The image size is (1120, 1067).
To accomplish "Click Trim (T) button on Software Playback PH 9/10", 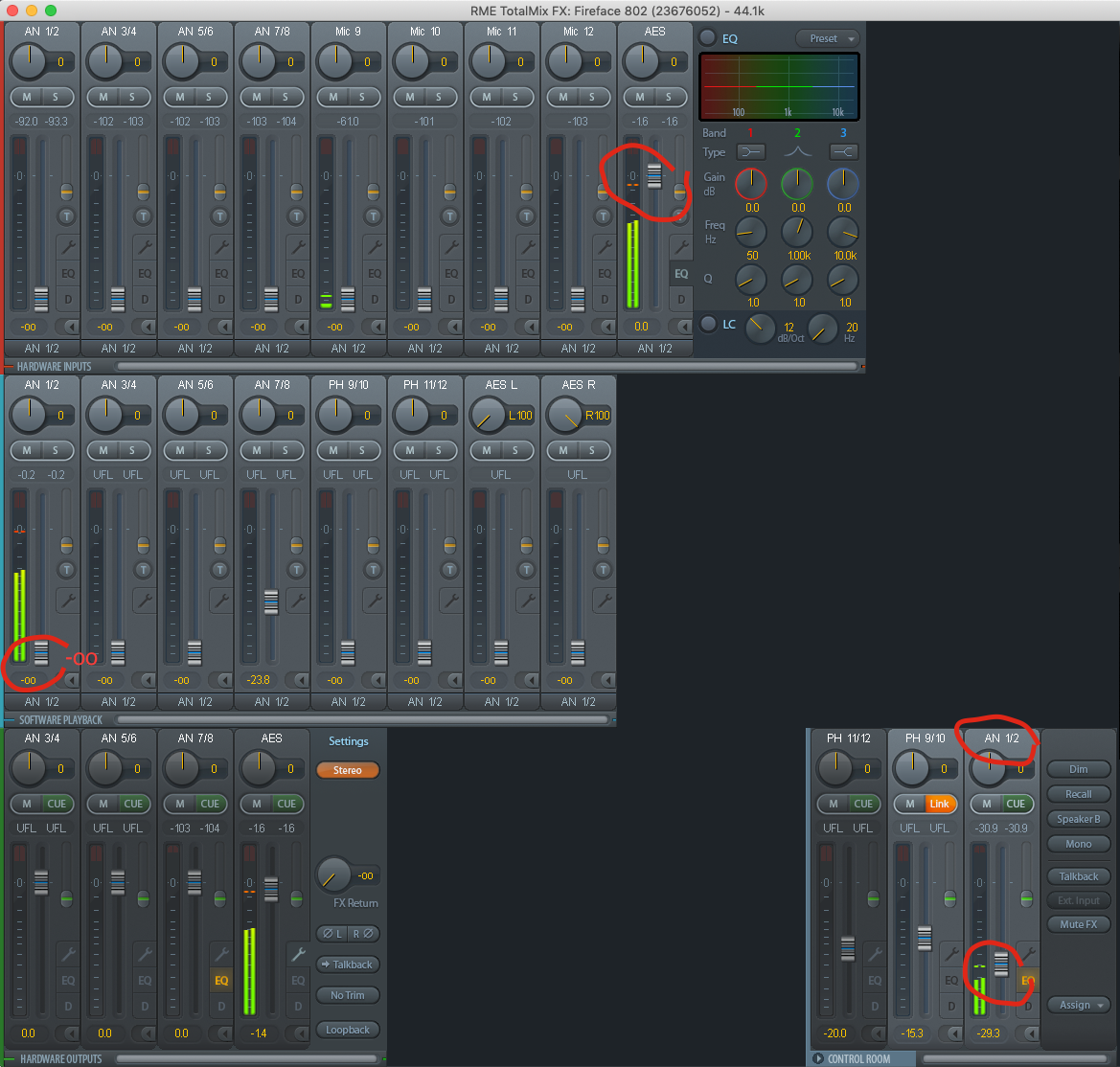I will pyautogui.click(x=373, y=569).
